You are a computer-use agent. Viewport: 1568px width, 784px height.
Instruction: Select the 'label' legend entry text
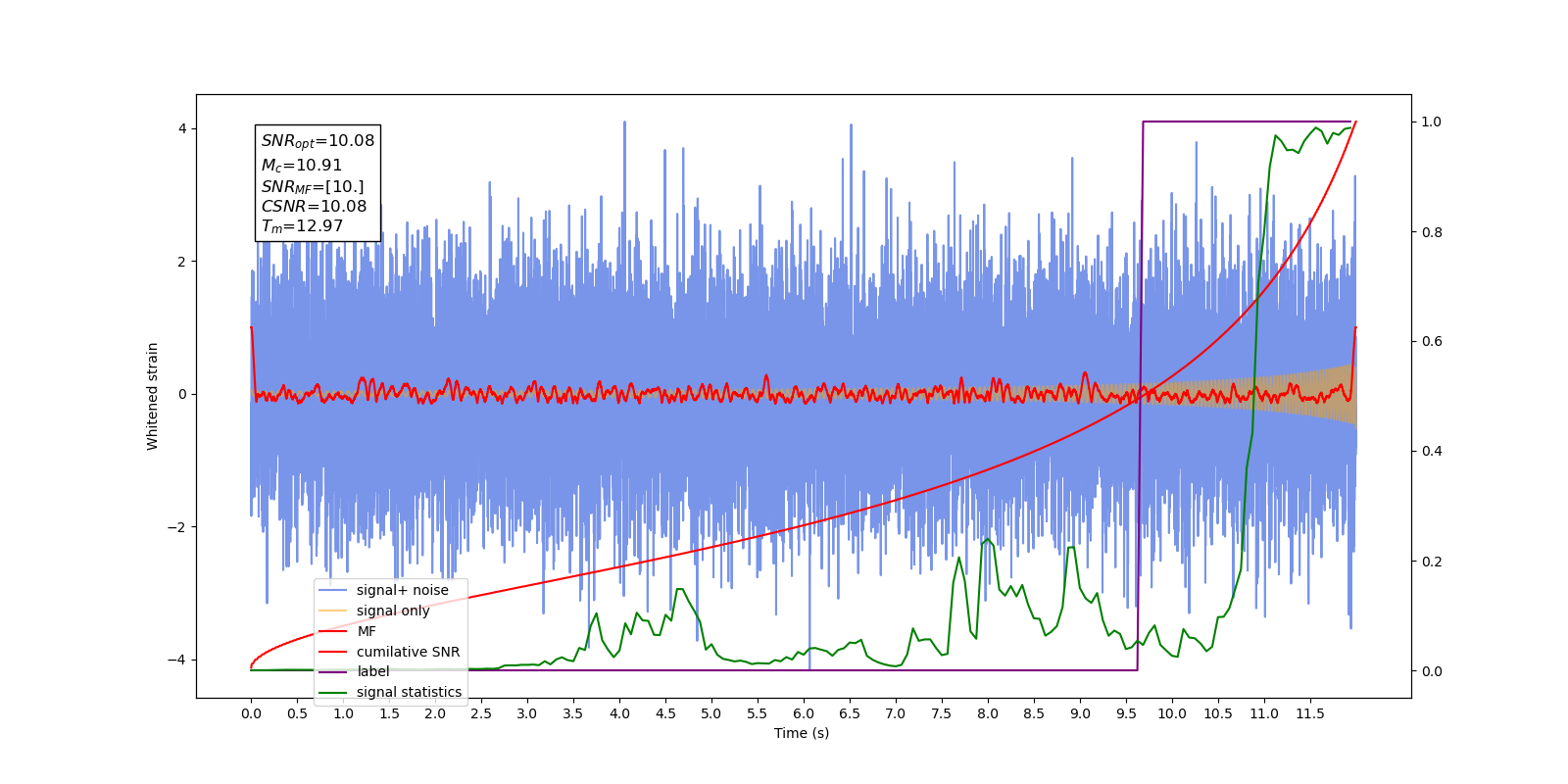(372, 671)
